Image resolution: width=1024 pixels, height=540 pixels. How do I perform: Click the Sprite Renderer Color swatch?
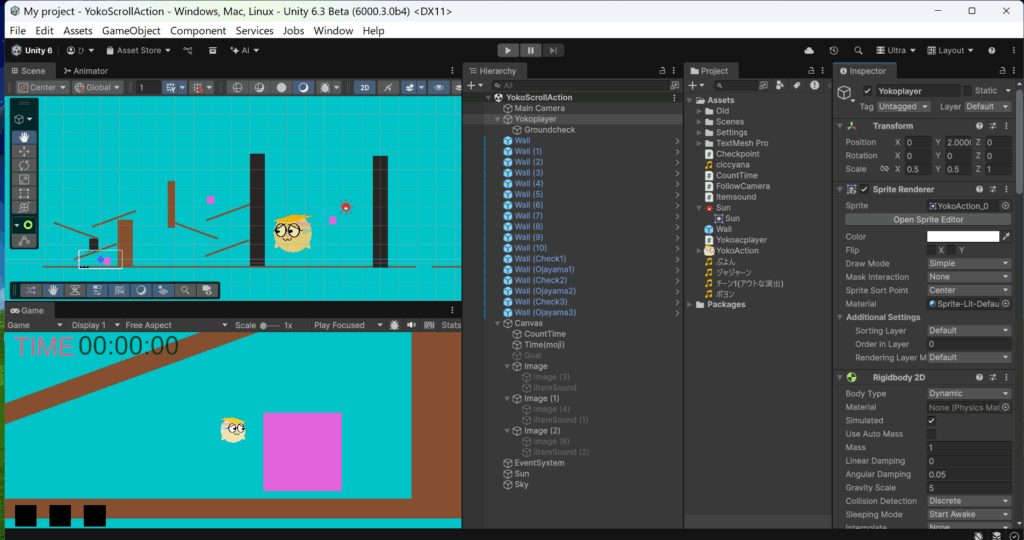(x=963, y=237)
